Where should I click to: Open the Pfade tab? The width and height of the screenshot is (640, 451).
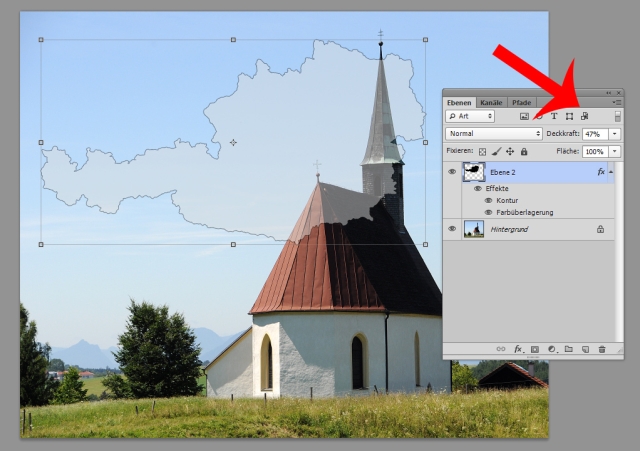521,103
